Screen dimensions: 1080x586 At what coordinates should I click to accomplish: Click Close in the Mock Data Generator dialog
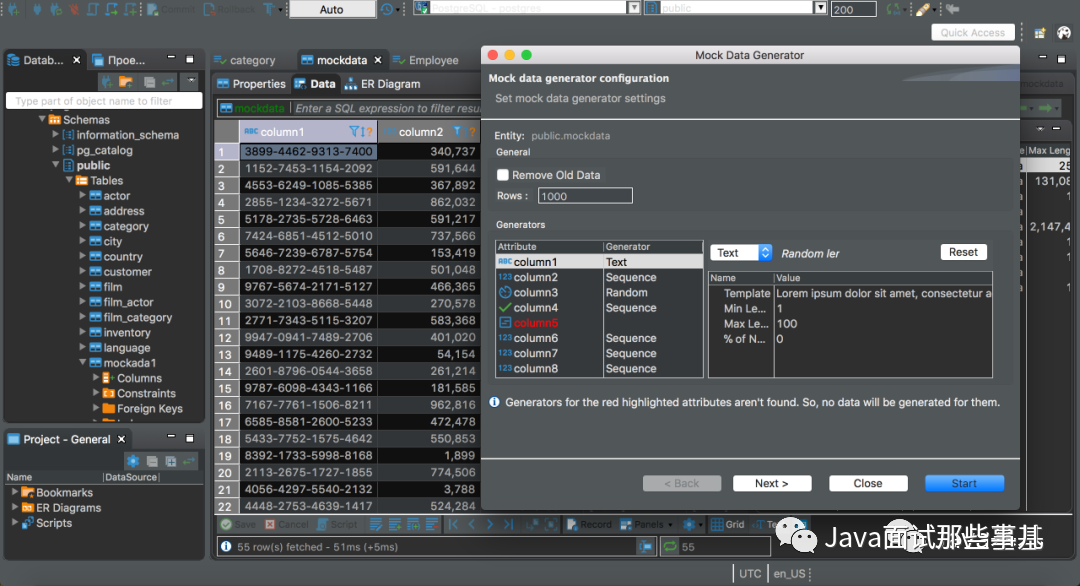click(868, 483)
